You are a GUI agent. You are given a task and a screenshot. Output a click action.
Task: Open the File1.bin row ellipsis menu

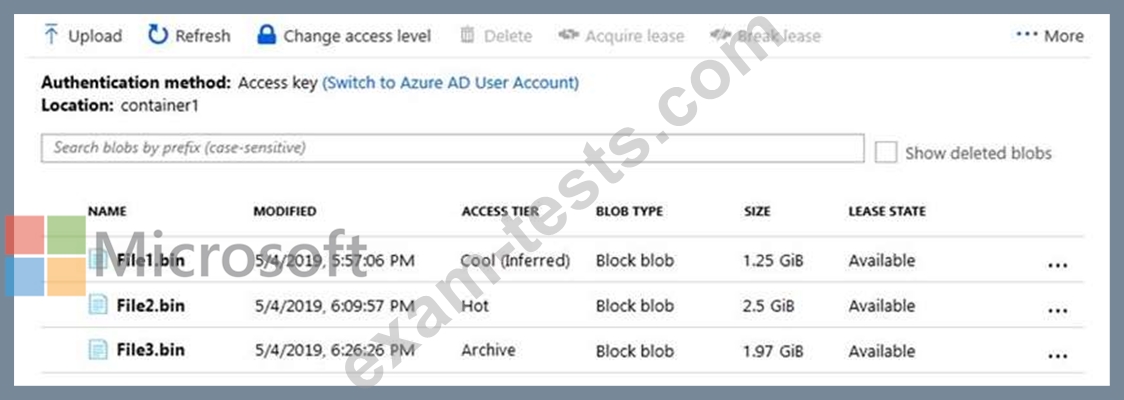pos(1057,265)
